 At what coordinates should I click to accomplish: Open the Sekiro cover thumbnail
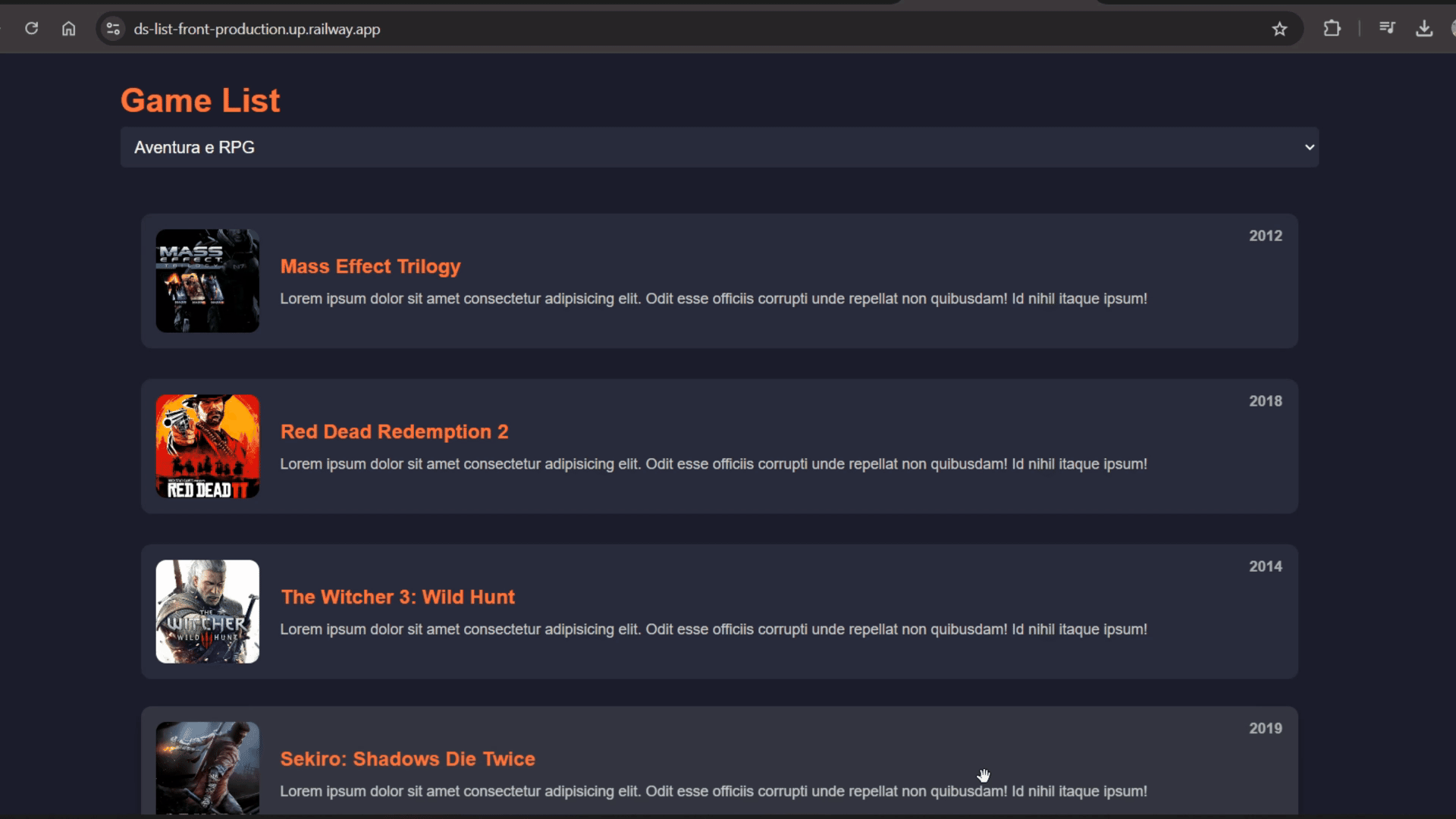coord(208,767)
